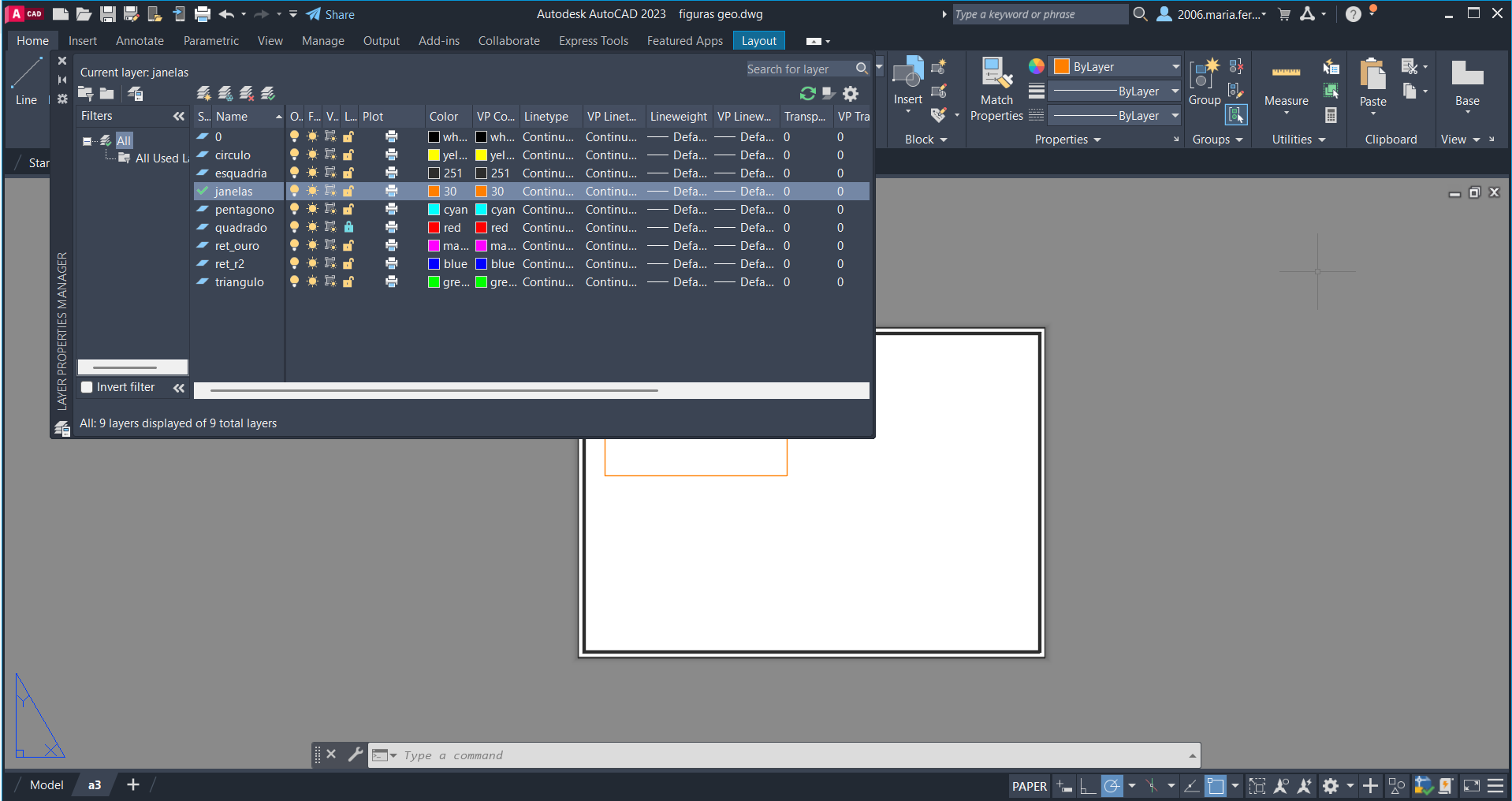Viewport: 1512px width, 801px height.
Task: Click the yellow color swatch of circulo layer
Action: coord(434,155)
